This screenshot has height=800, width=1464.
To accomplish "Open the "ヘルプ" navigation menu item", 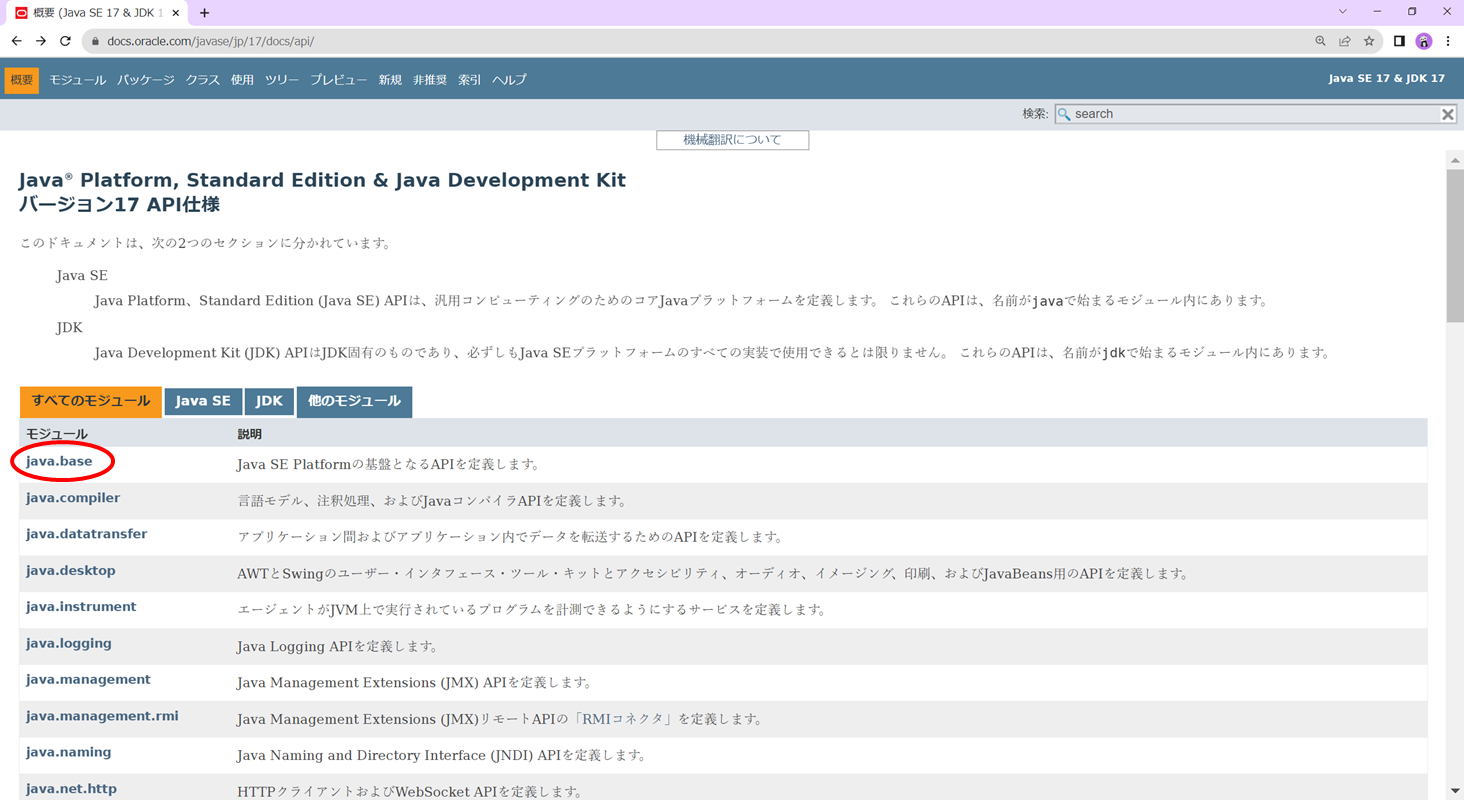I will click(509, 79).
